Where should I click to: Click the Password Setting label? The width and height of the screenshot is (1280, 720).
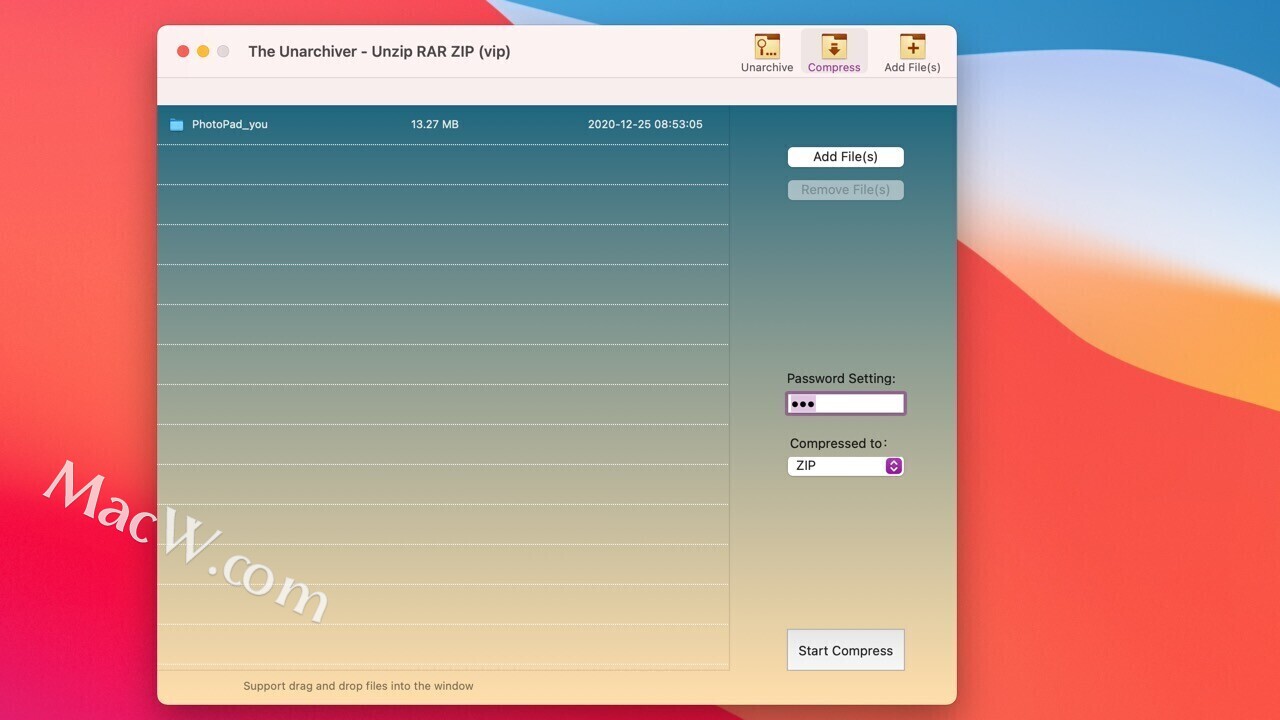841,379
